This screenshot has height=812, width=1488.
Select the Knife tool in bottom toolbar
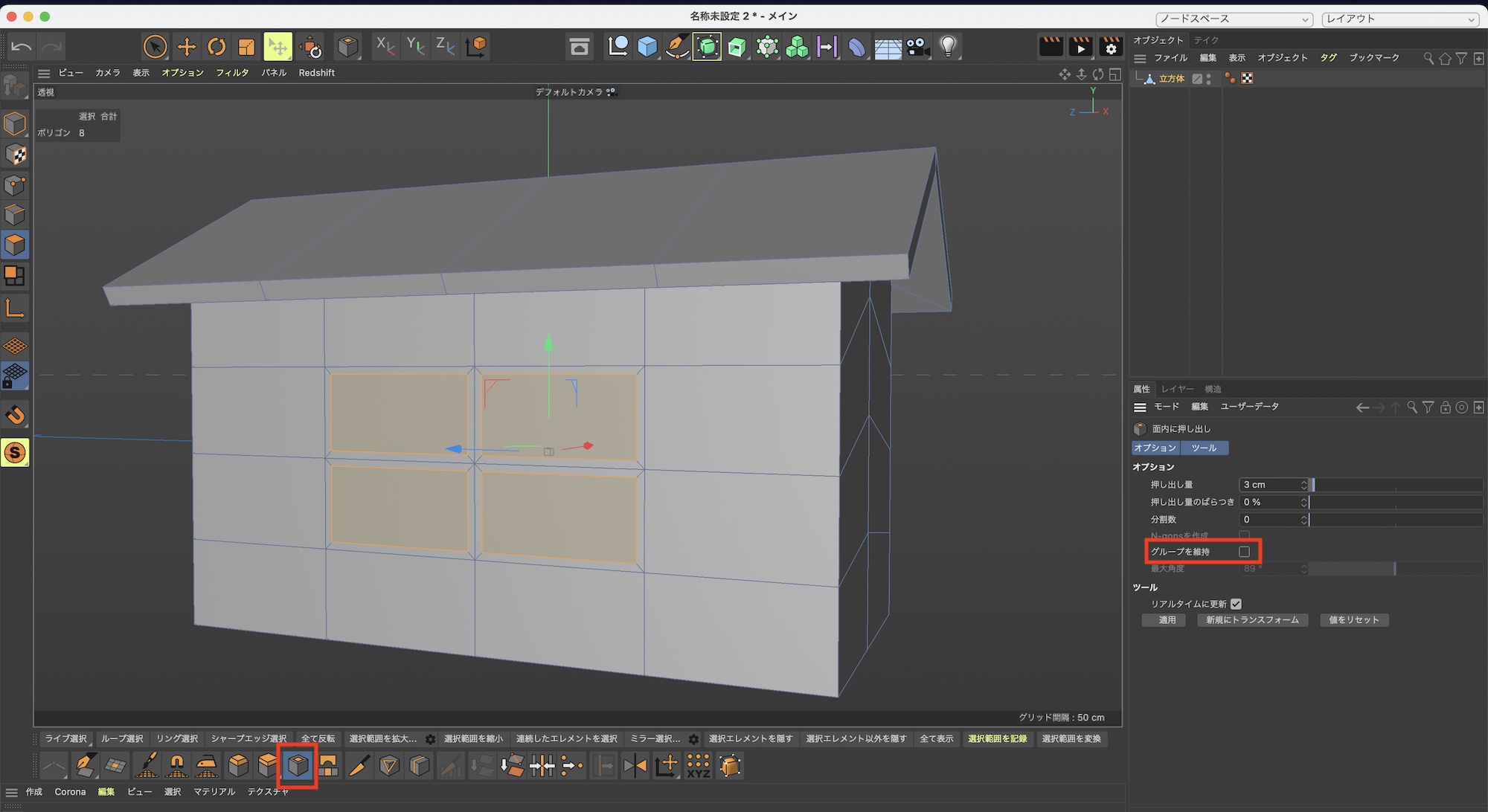(359, 765)
